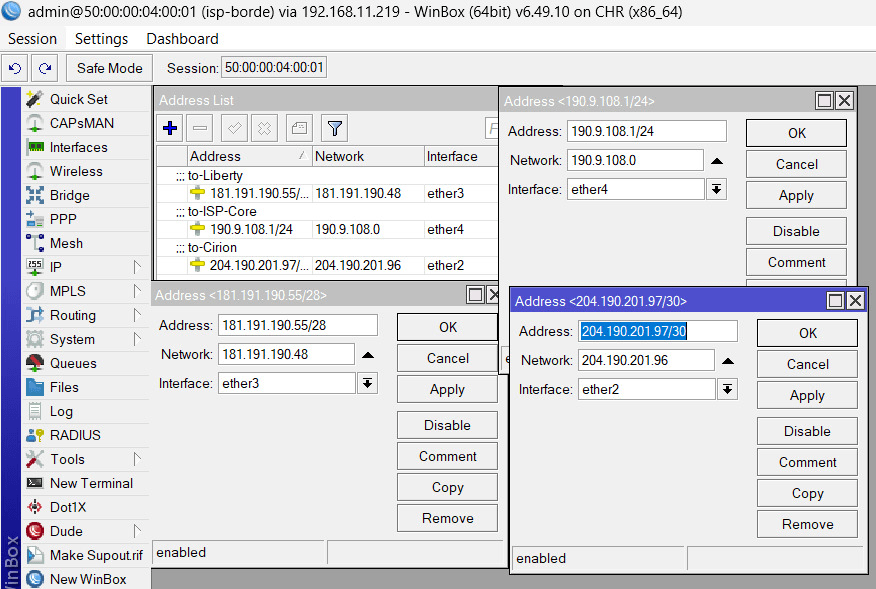Expand Tools submenu
This screenshot has width=876, height=589.
point(137,459)
